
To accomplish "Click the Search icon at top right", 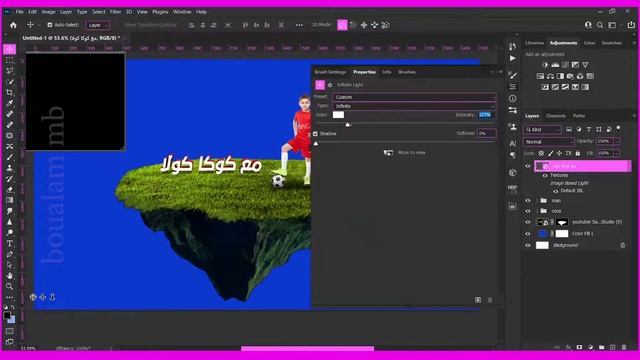I will (600, 25).
